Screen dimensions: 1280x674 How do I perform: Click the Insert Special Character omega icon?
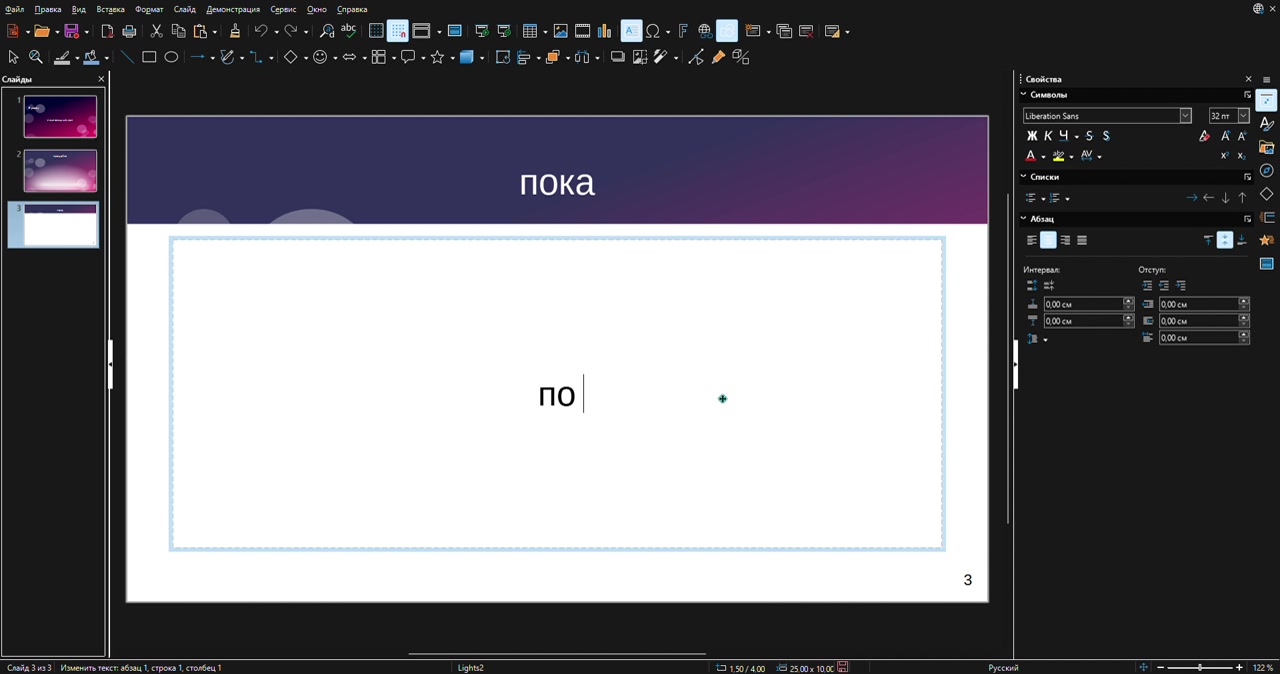tap(653, 31)
